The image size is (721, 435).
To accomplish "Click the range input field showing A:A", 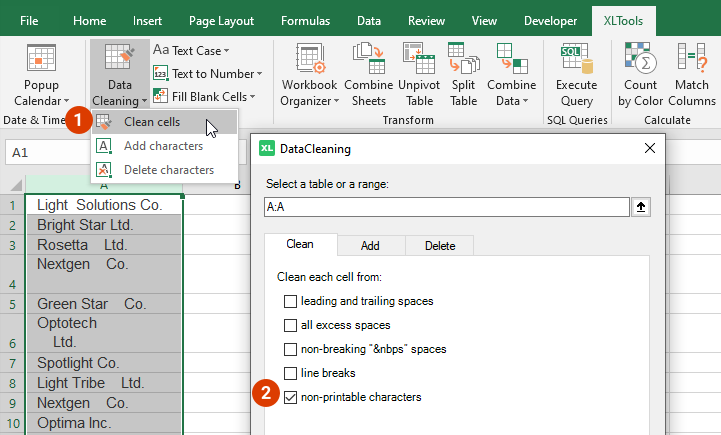I will coord(446,207).
